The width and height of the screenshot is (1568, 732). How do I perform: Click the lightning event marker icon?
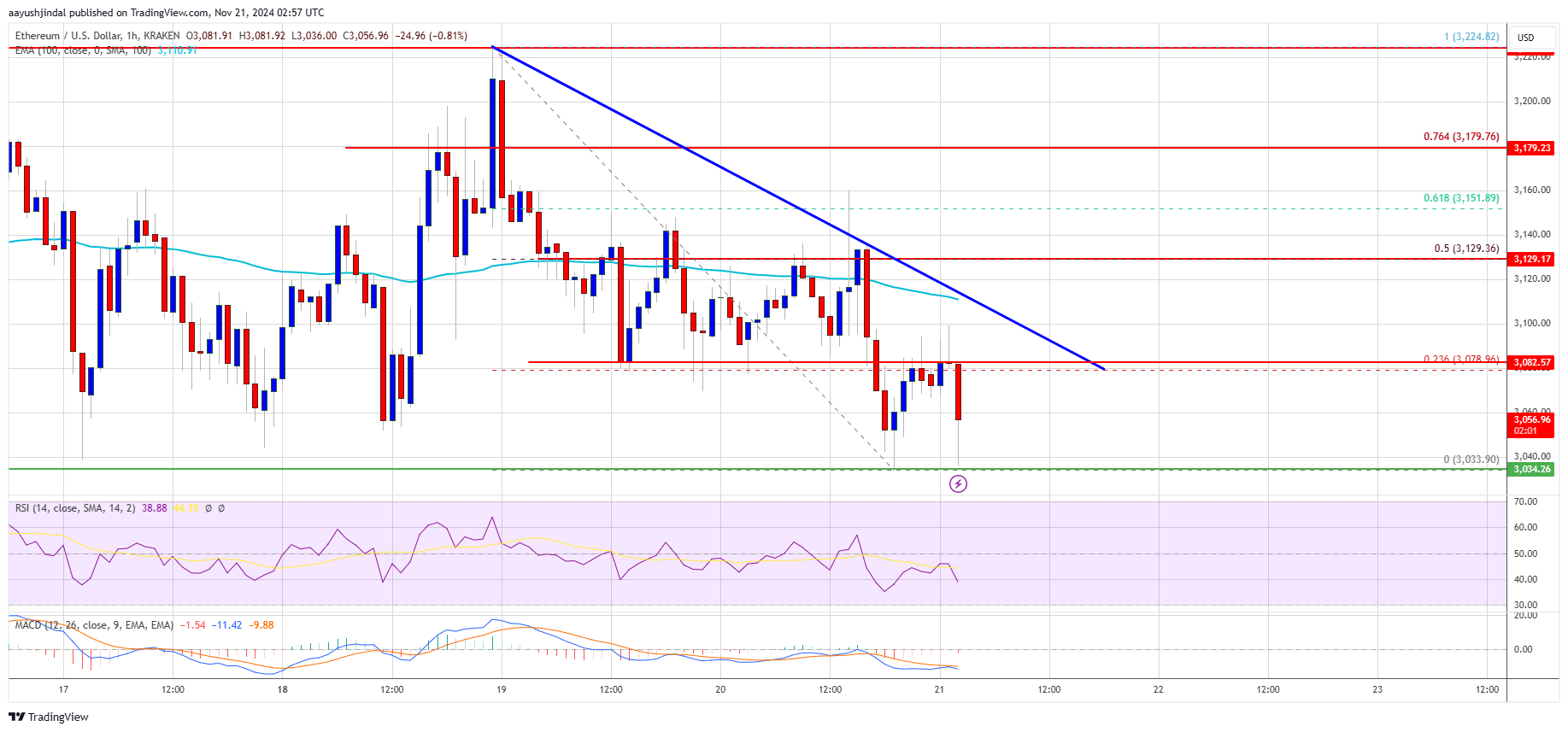(958, 484)
